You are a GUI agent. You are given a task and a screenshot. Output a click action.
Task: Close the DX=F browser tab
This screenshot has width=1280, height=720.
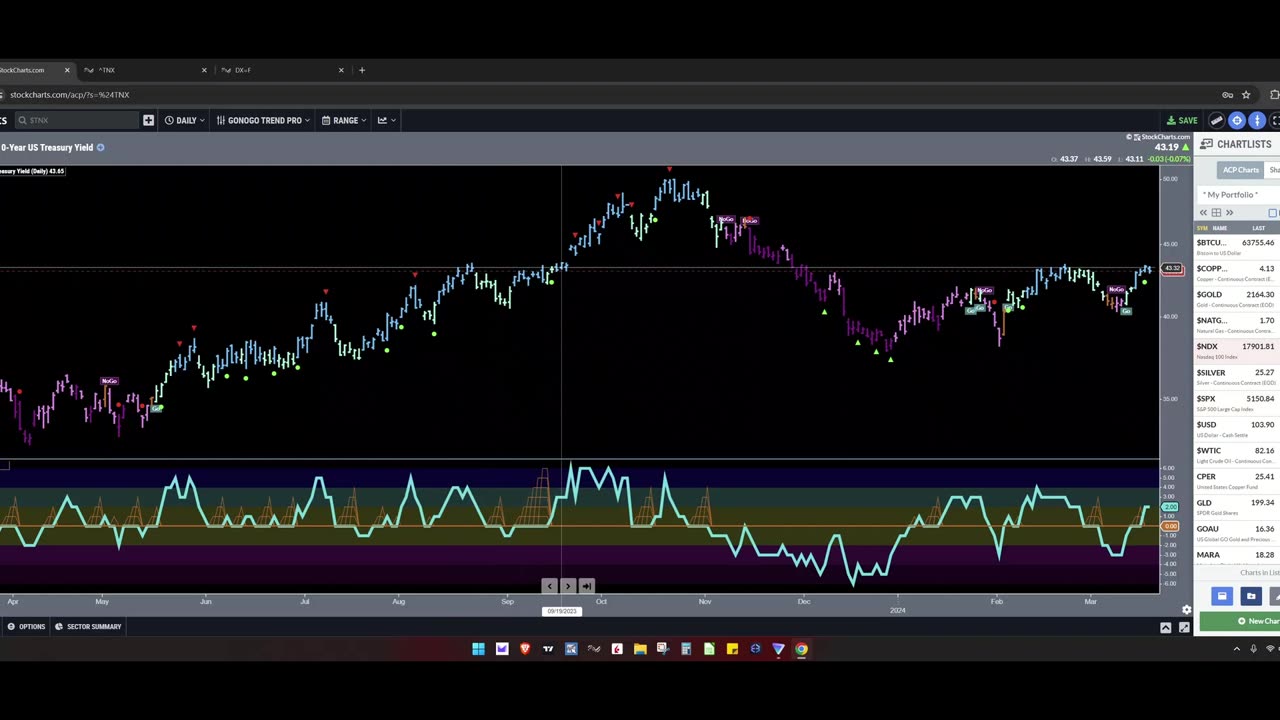click(341, 70)
